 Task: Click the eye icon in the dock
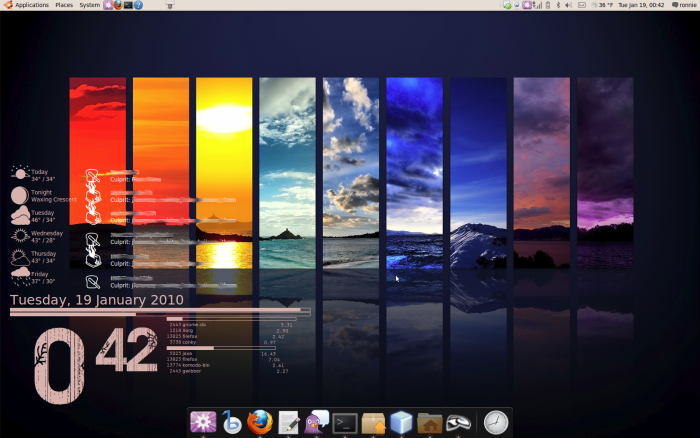[x=458, y=422]
